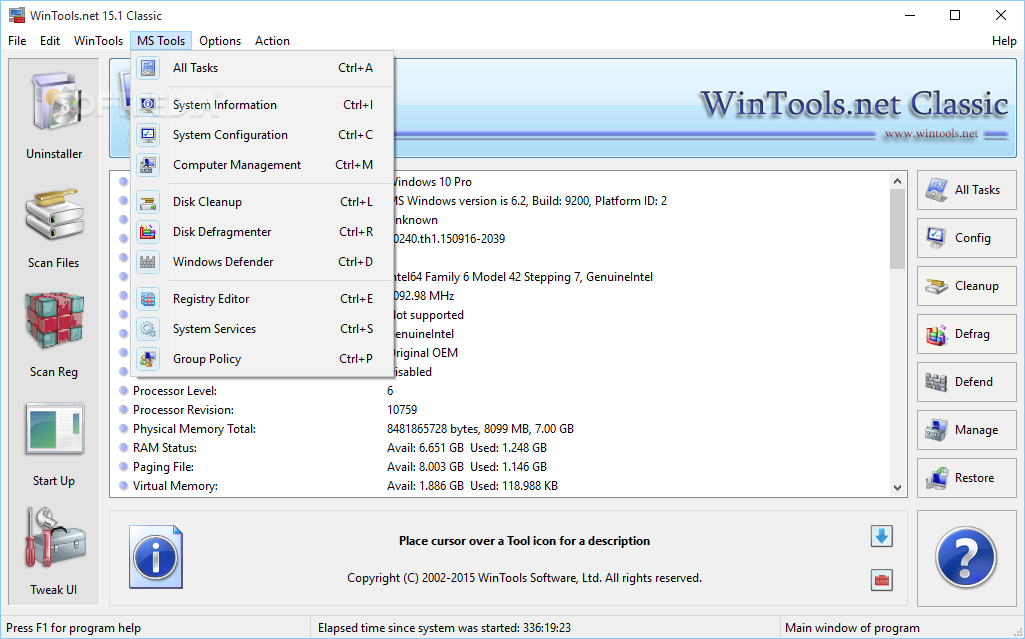Select Group Policy menu entry

(263, 359)
